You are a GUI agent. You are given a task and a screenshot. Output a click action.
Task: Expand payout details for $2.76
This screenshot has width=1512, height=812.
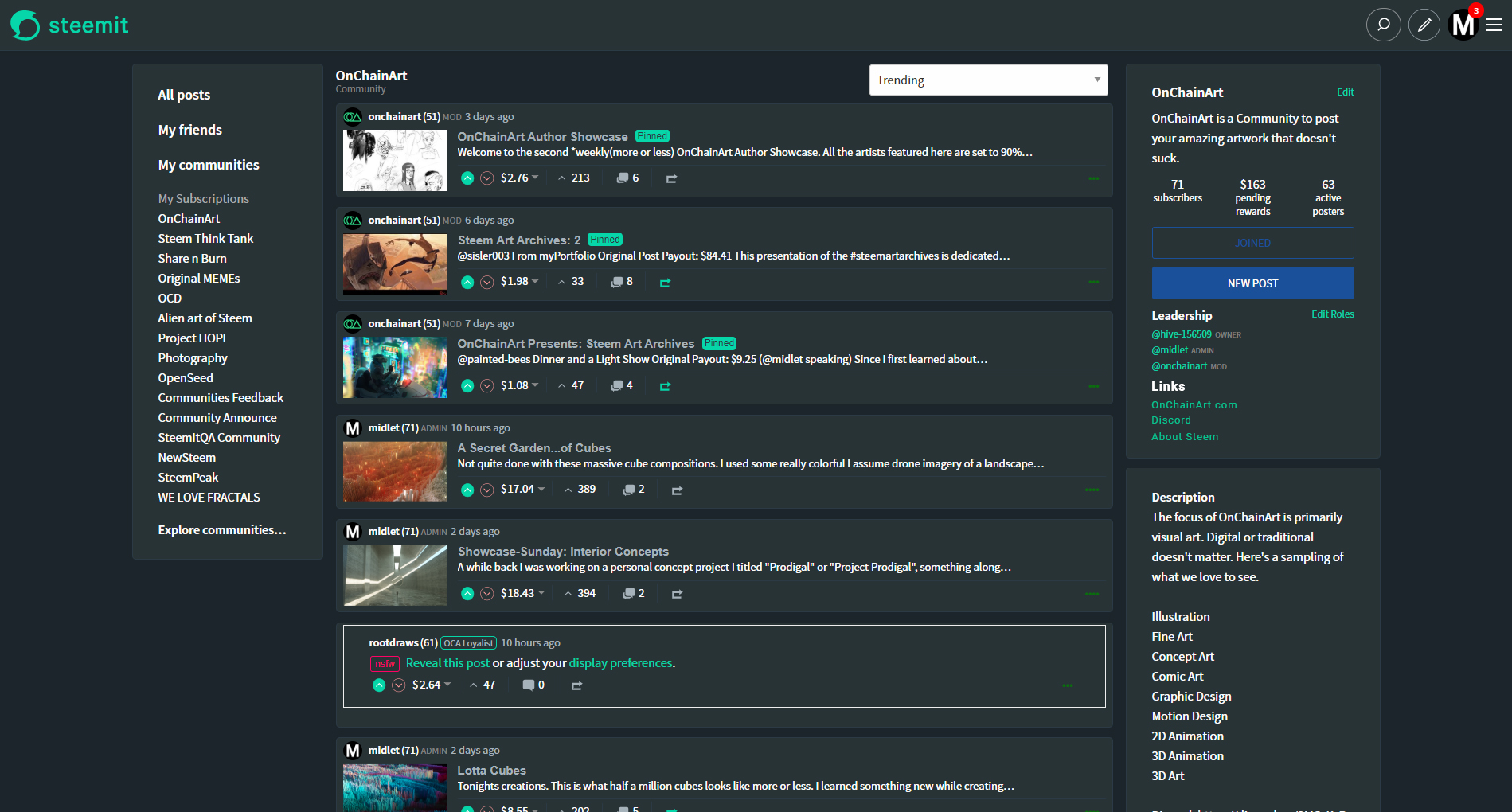pyautogui.click(x=519, y=178)
